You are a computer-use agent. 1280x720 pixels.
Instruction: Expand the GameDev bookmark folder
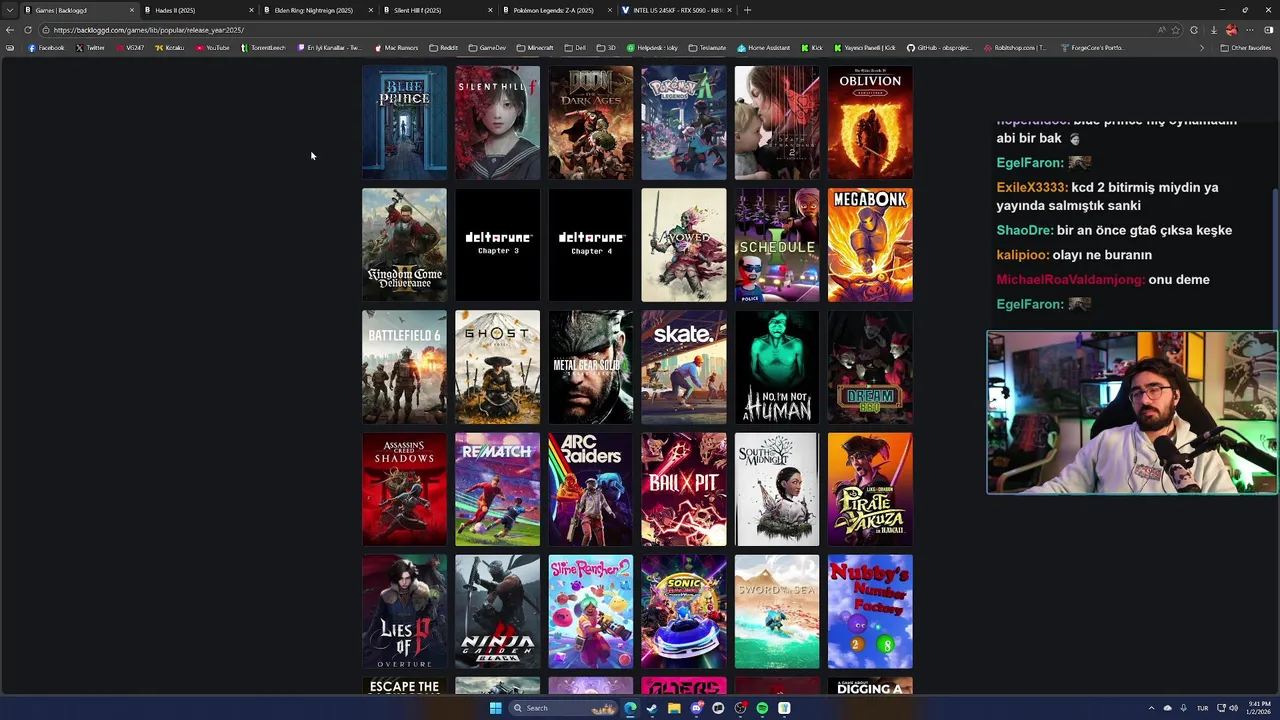click(487, 48)
